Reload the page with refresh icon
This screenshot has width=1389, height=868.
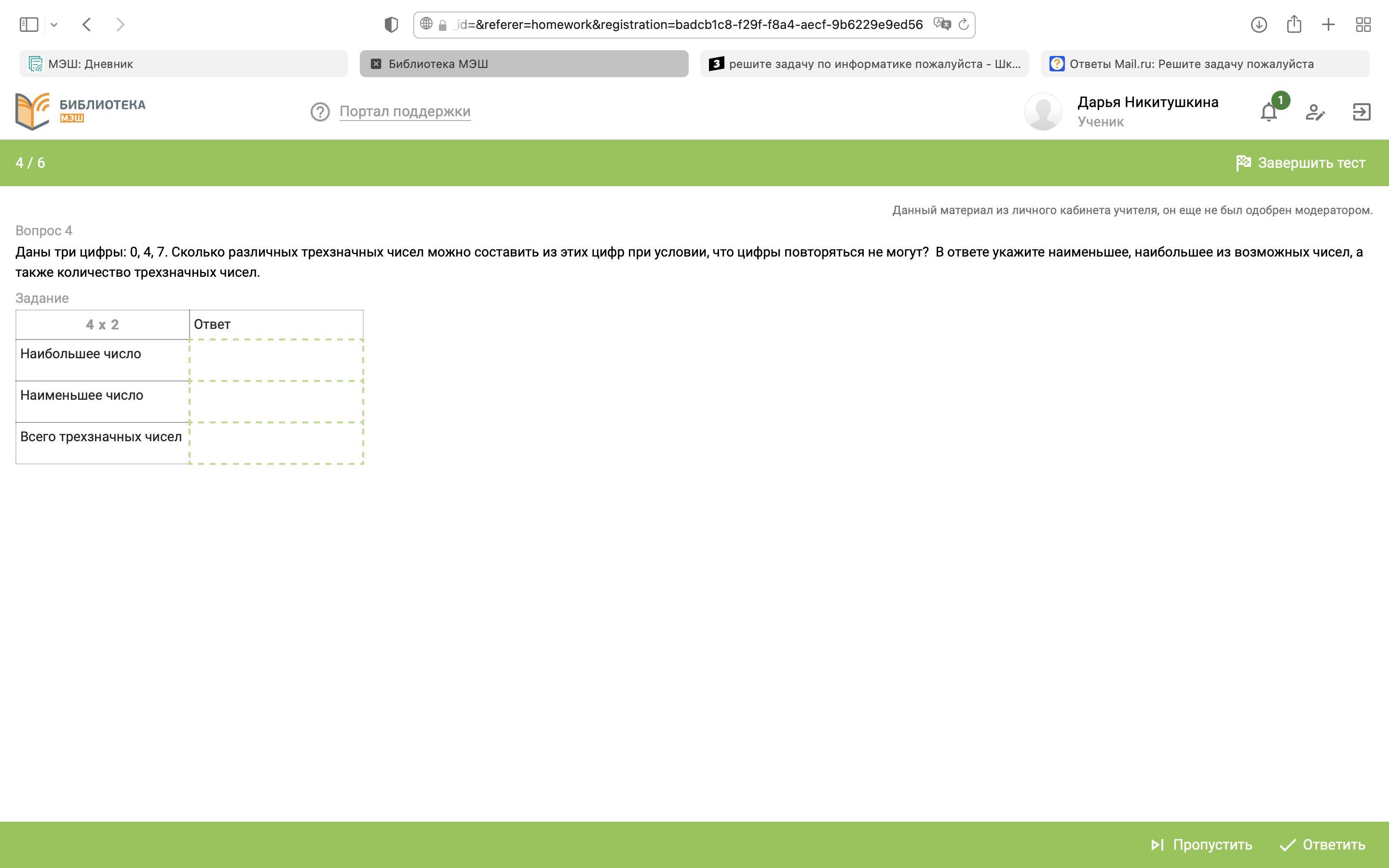coord(964,24)
